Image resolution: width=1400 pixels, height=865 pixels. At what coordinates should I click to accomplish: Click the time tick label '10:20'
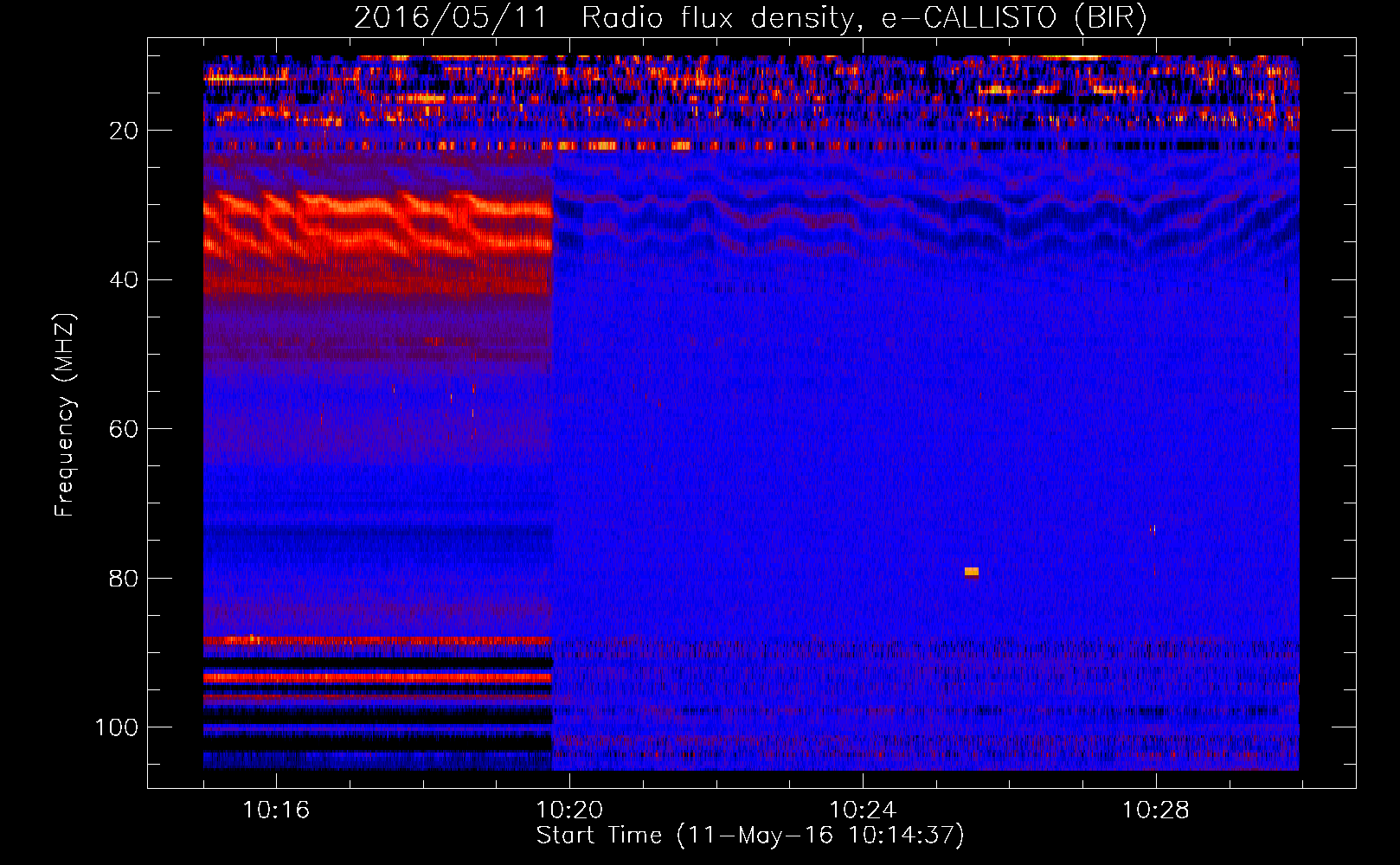click(569, 810)
